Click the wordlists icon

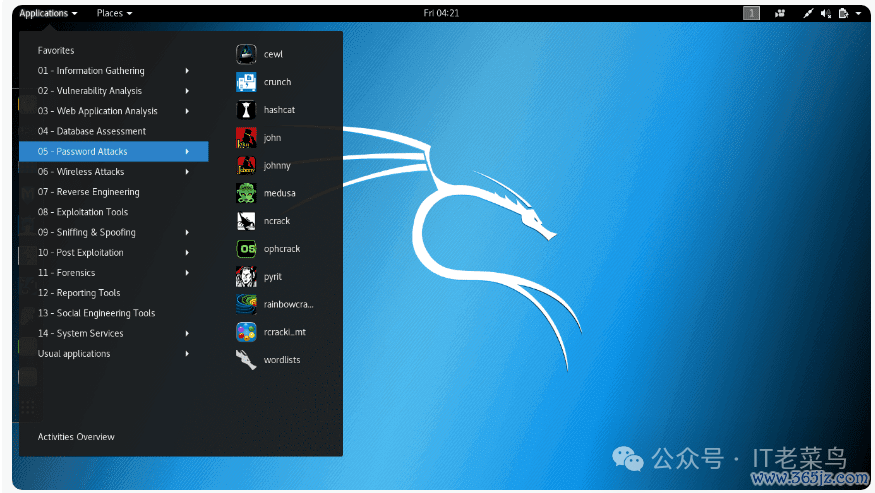pyautogui.click(x=246, y=360)
